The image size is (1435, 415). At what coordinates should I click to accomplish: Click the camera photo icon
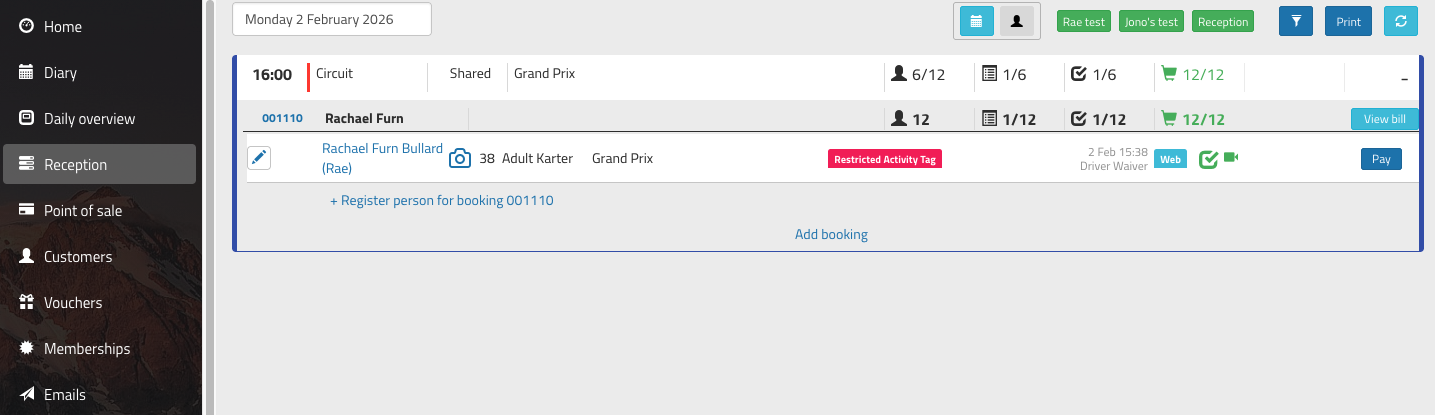(x=459, y=158)
